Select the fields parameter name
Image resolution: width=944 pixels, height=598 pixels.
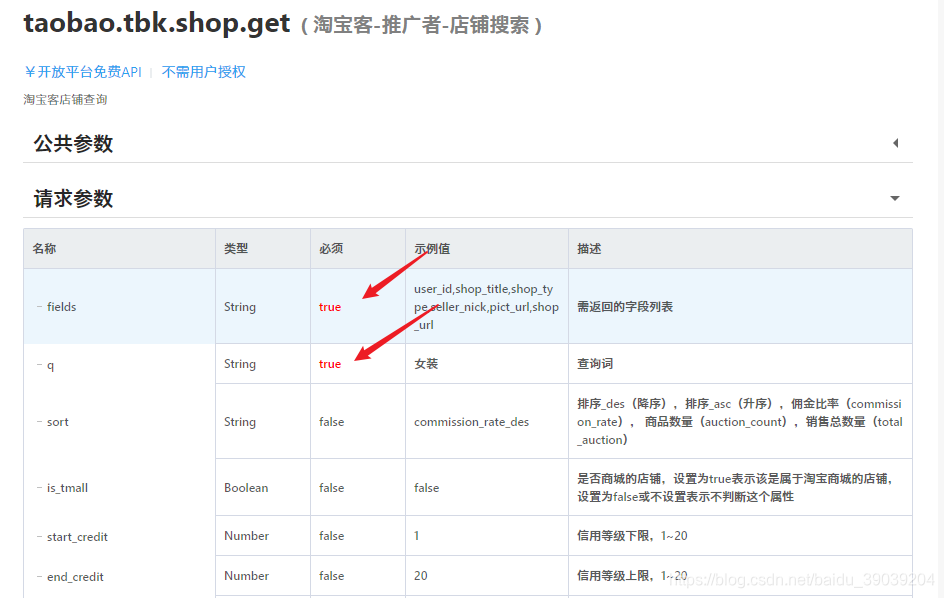pyautogui.click(x=61, y=307)
